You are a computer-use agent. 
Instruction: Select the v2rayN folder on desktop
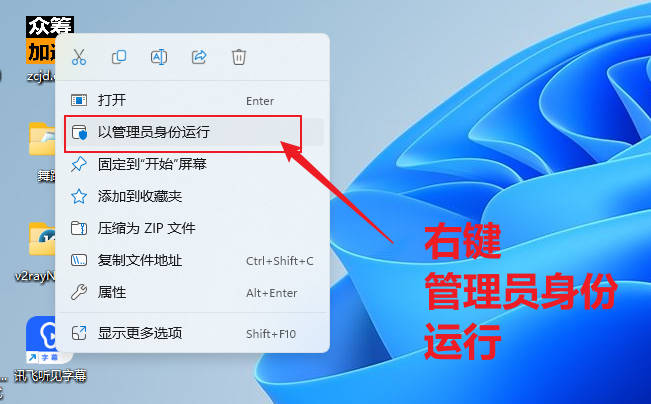point(35,252)
